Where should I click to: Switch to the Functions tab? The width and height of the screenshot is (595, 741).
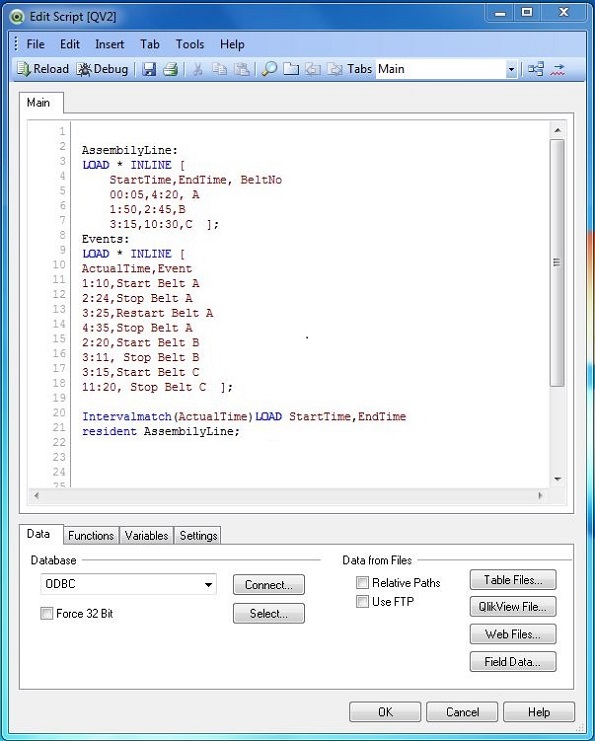pos(91,535)
